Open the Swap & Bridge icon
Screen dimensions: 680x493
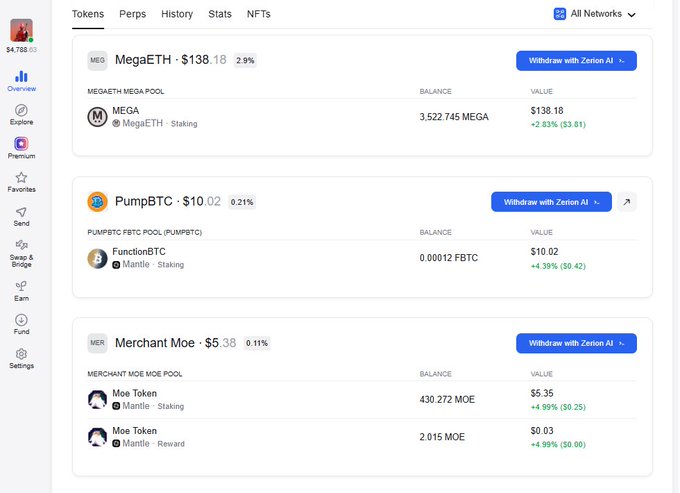pyautogui.click(x=21, y=245)
